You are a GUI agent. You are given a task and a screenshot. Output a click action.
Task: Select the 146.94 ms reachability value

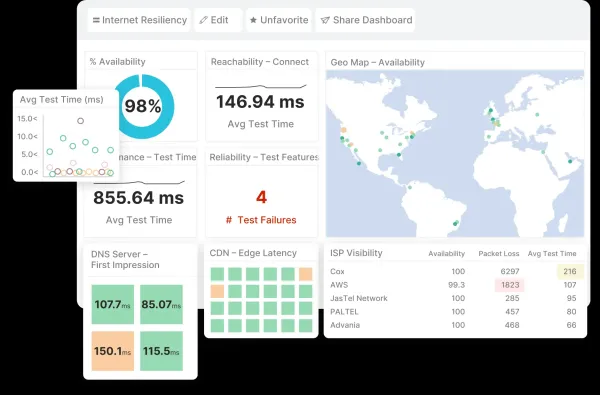point(260,102)
